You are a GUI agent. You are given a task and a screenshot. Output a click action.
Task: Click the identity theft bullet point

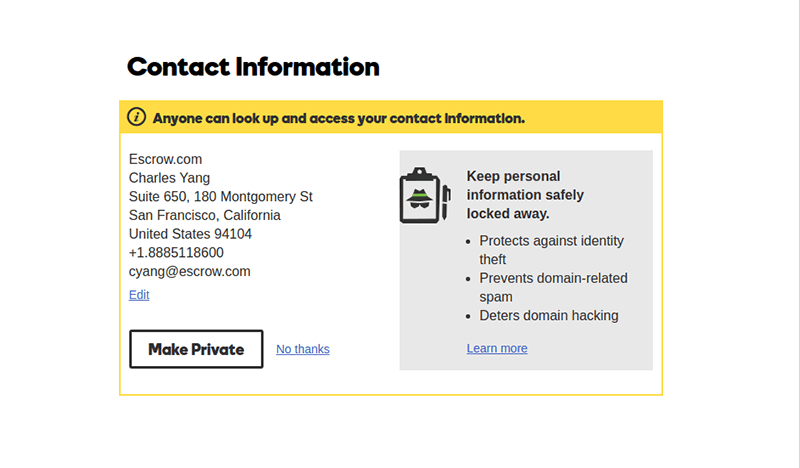pos(551,250)
